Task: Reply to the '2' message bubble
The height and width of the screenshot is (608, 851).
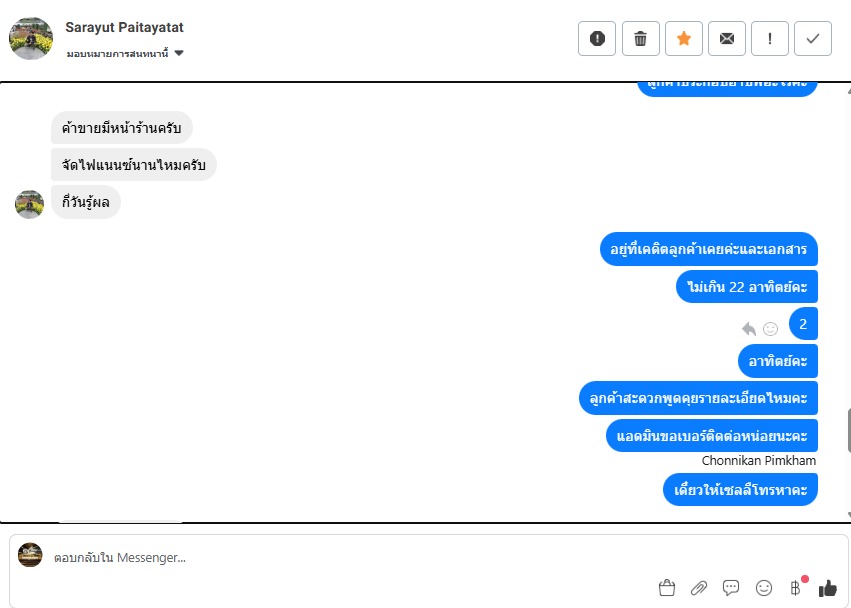Action: 749,328
